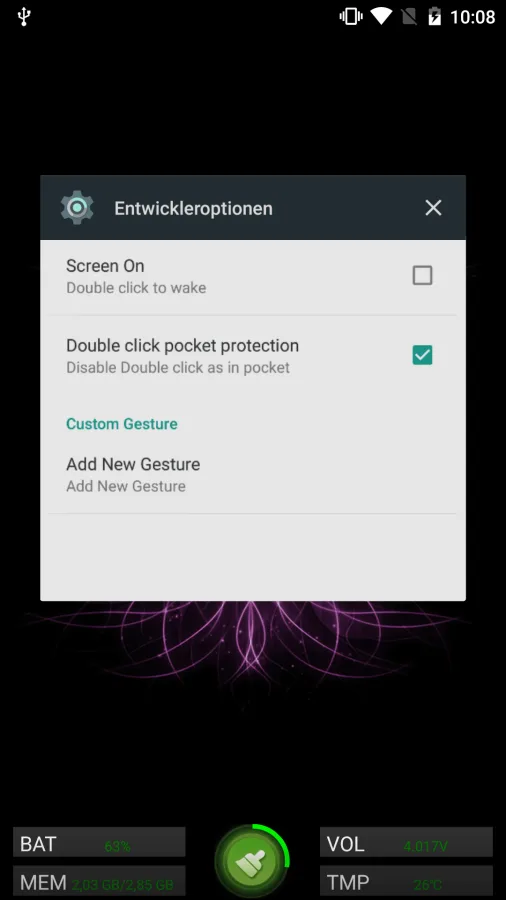Tap the 10:08 clock display
Image resolution: width=506 pixels, height=900 pixels.
coord(473,17)
